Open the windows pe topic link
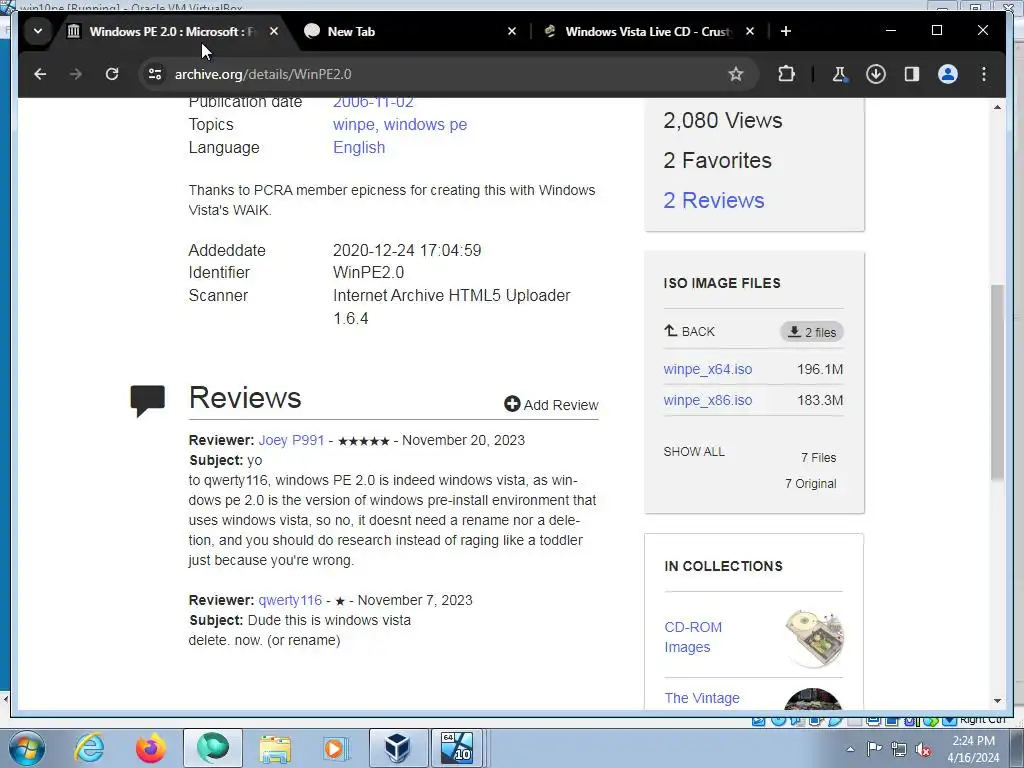 (425, 125)
